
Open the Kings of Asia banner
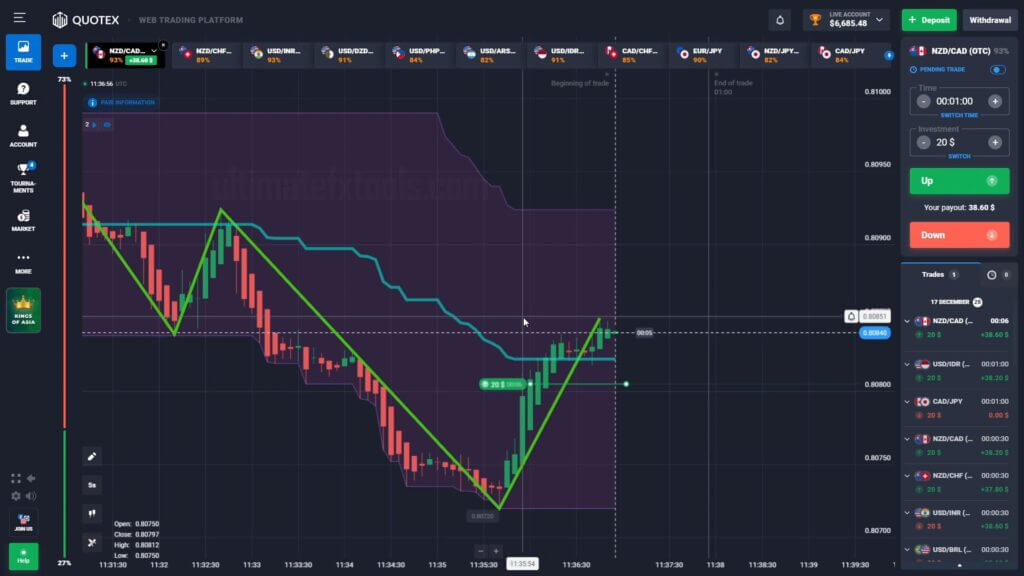24,310
